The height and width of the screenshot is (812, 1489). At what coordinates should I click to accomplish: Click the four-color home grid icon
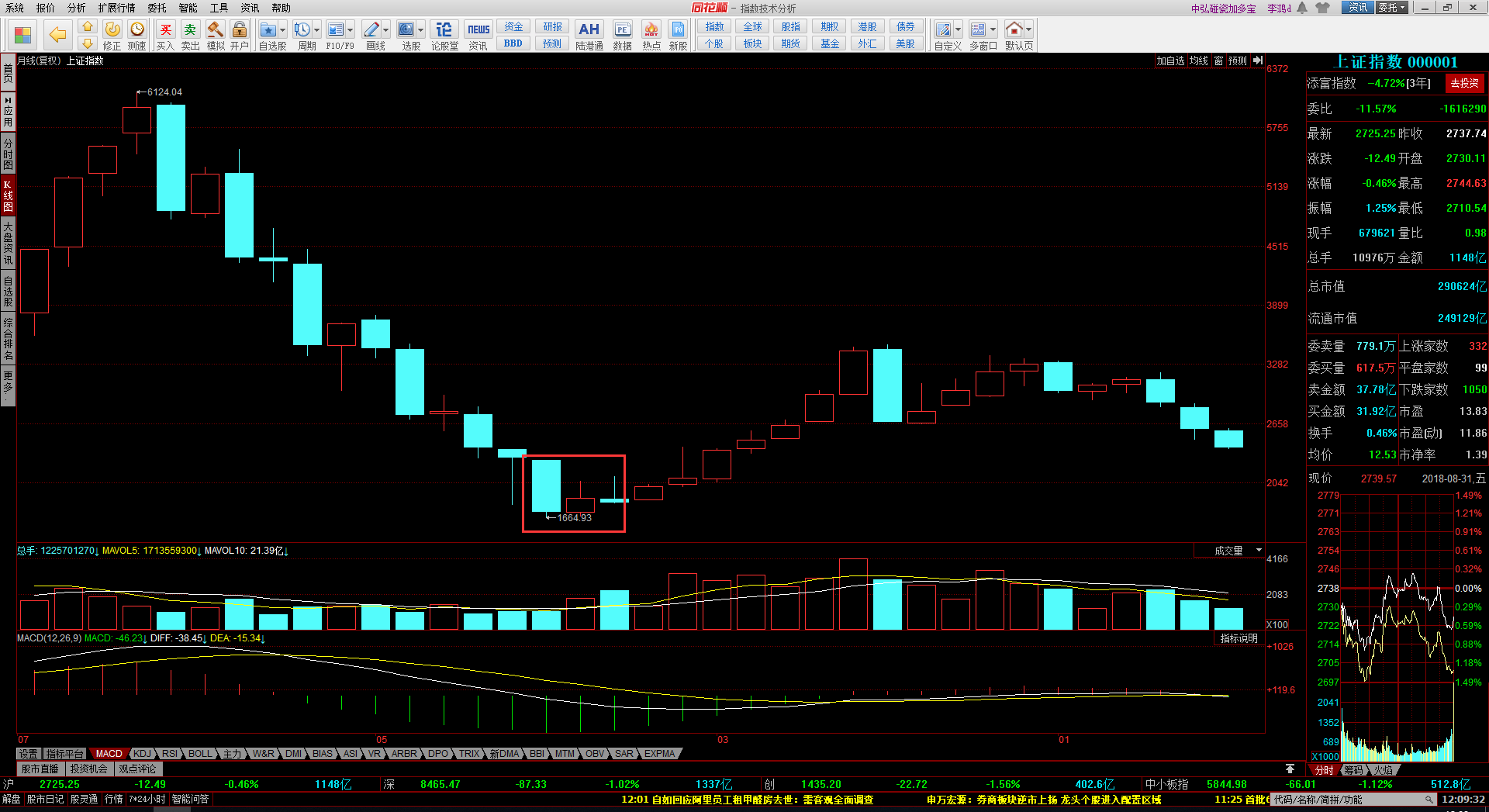pos(23,35)
